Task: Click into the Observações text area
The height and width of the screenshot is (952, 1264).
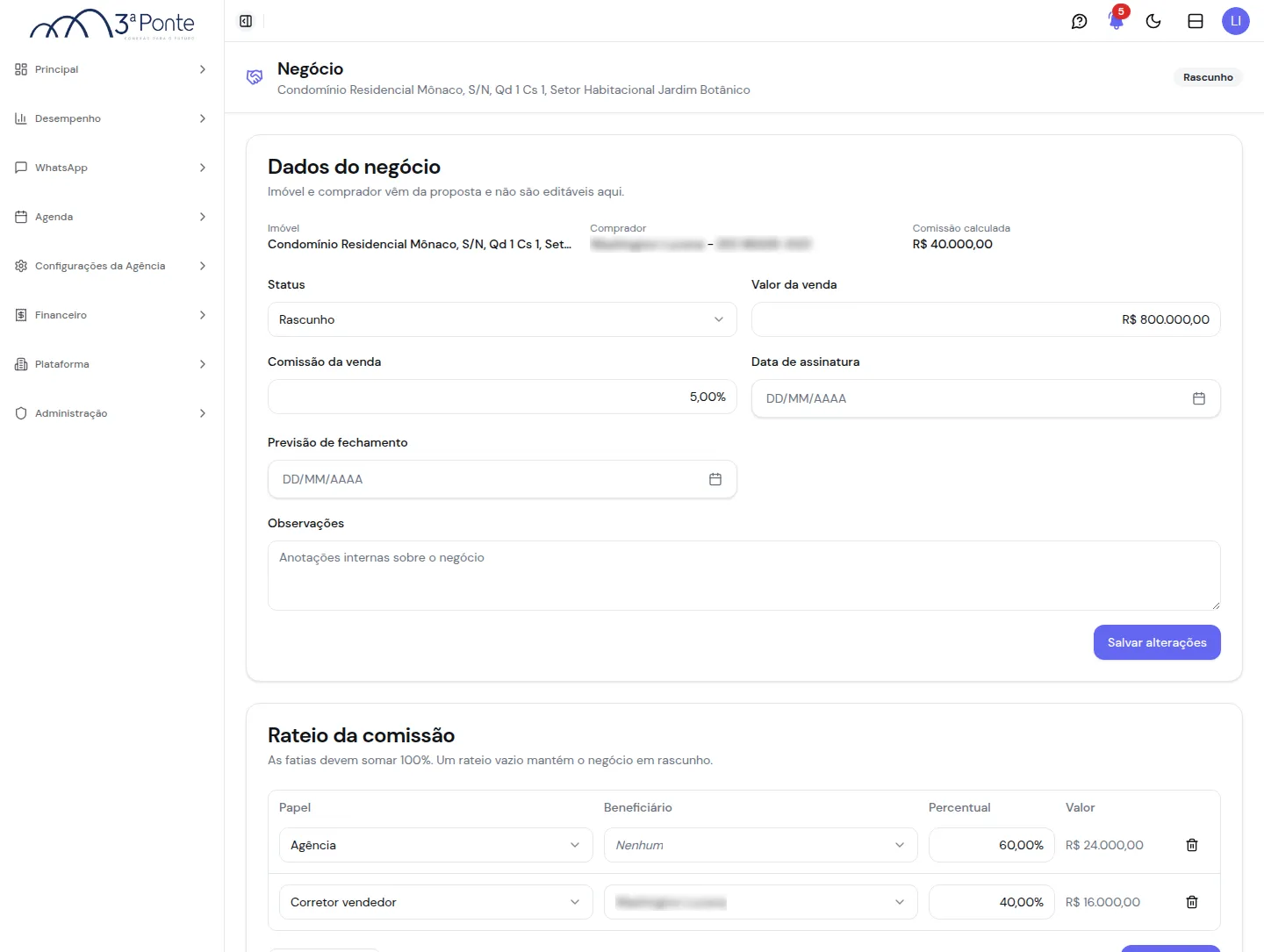Action: (744, 576)
